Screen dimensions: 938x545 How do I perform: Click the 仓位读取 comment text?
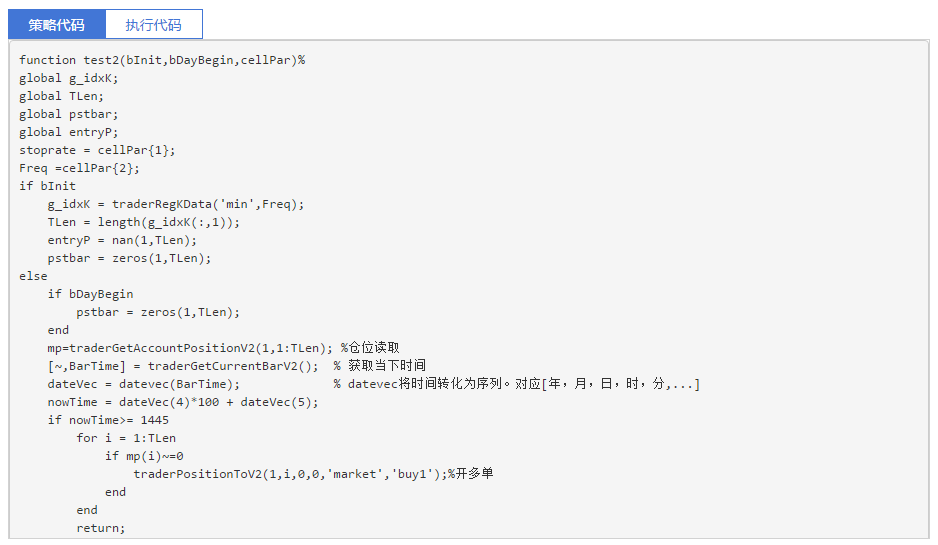[374, 348]
